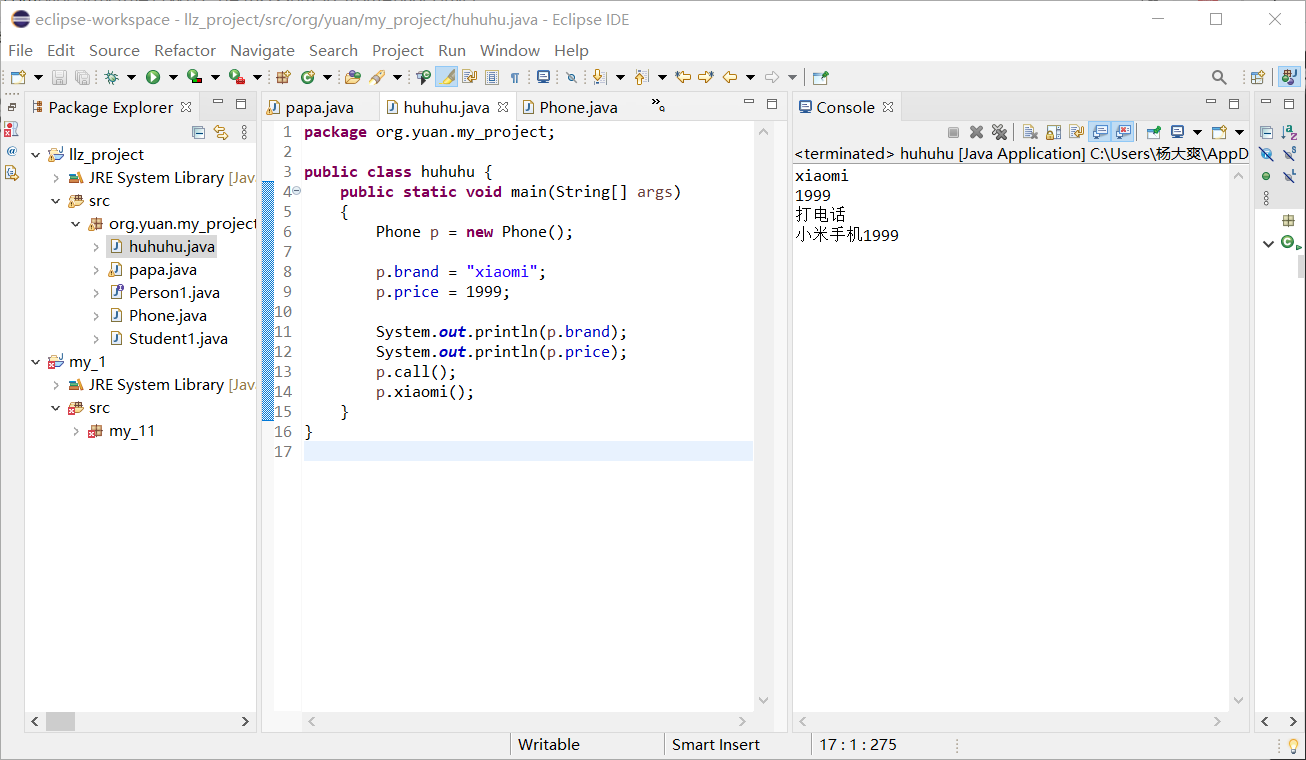The image size is (1306, 760).
Task: Click Collapse All in Package Explorer
Action: point(198,132)
